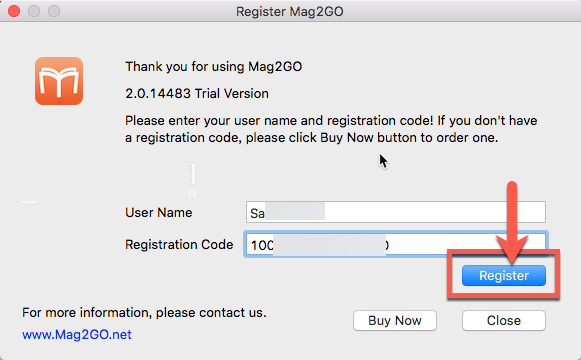Click the User Name label
The image size is (581, 360).
click(159, 213)
